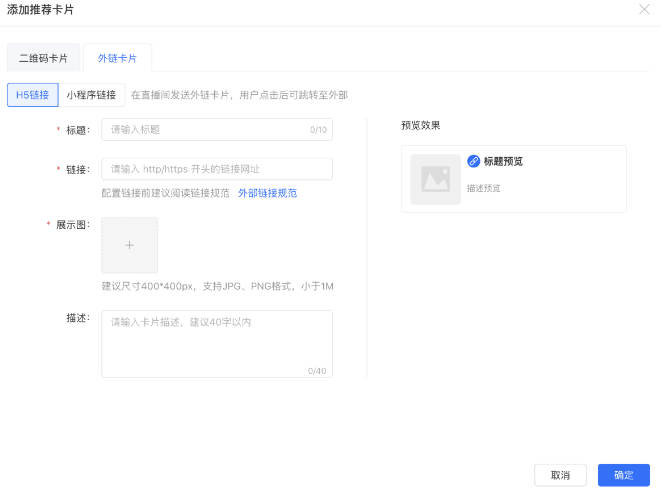Click the 展示图 field label
The image size is (661, 491).
coord(73,225)
